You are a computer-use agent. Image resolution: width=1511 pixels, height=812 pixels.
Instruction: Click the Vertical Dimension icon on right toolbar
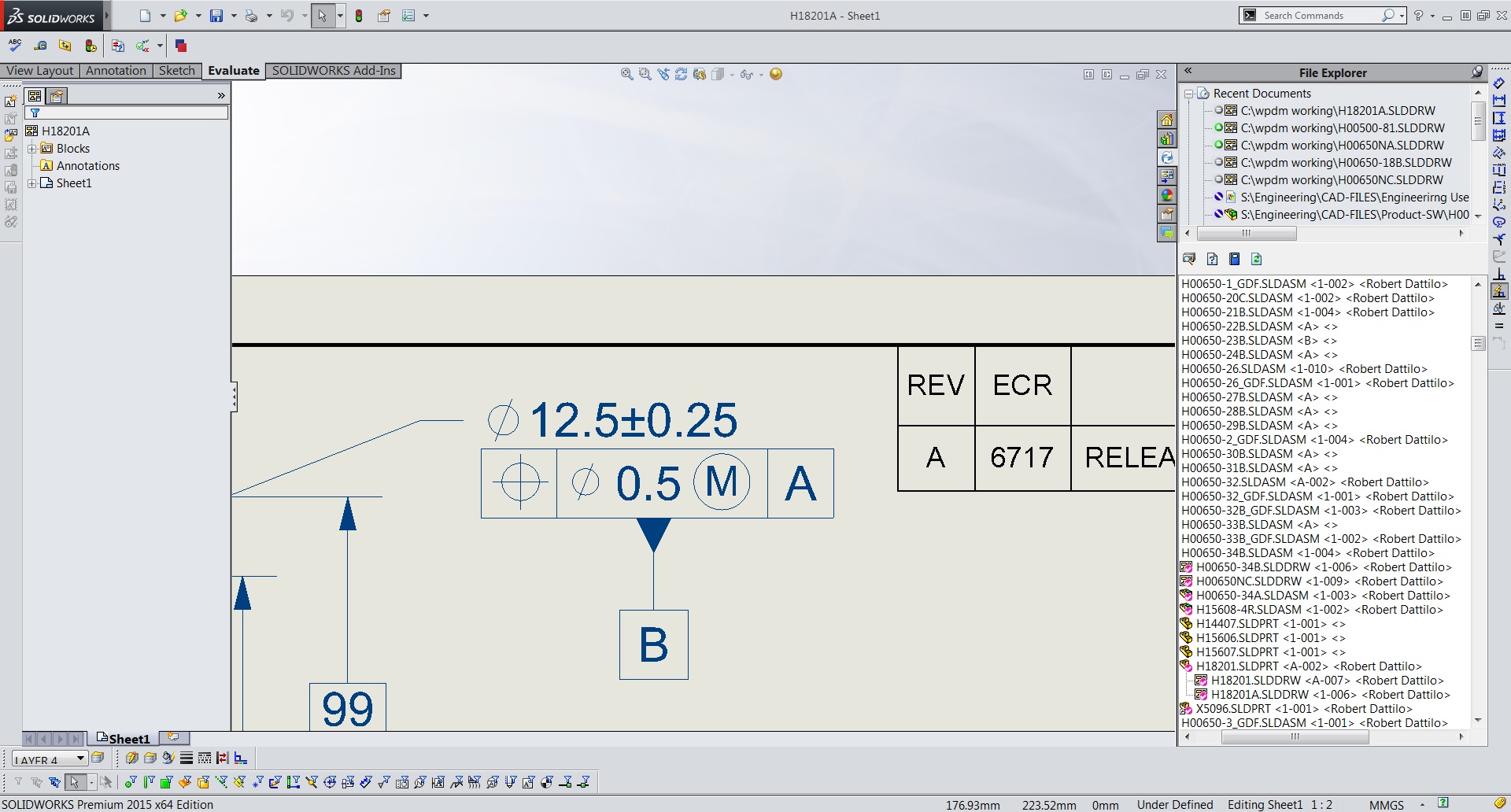[1499, 117]
